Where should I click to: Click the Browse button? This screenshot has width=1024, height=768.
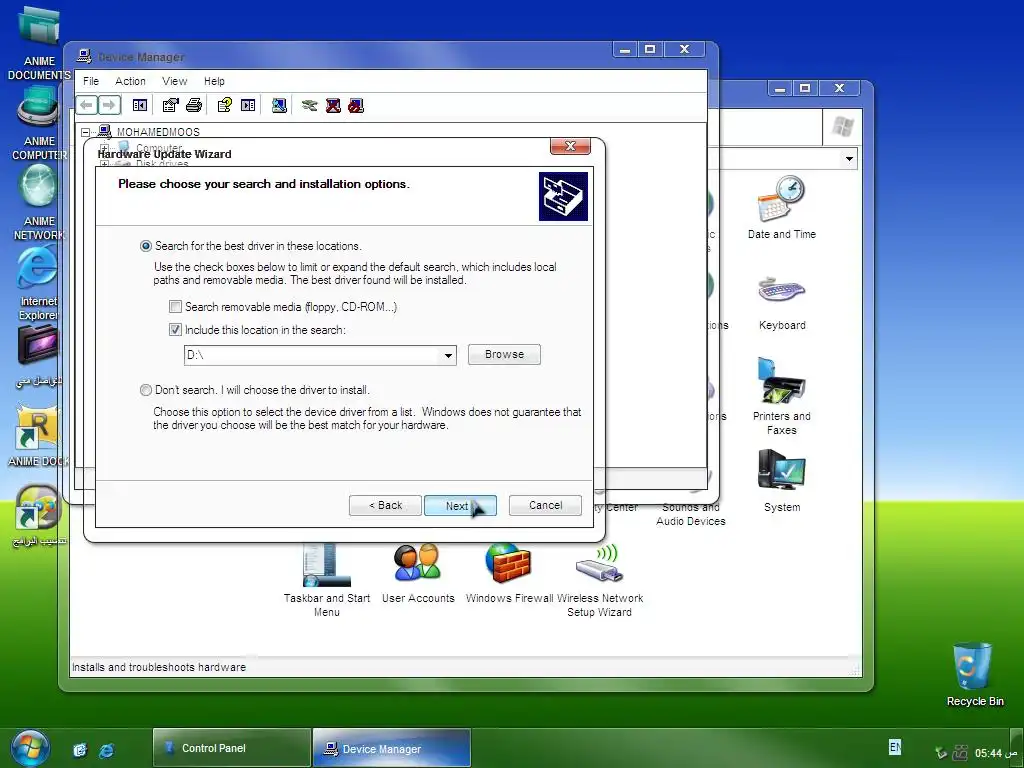tap(504, 354)
